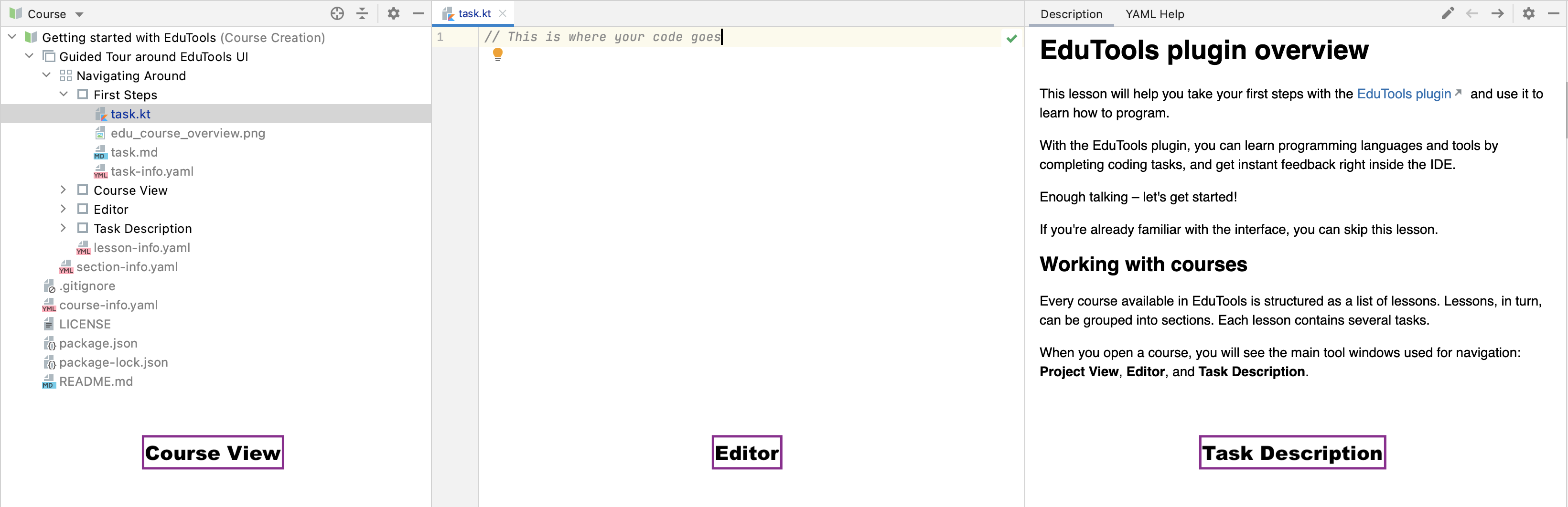Screen dimensions: 1568x507
Task: Click the yellow lightbulb intention icon
Action: click(497, 55)
